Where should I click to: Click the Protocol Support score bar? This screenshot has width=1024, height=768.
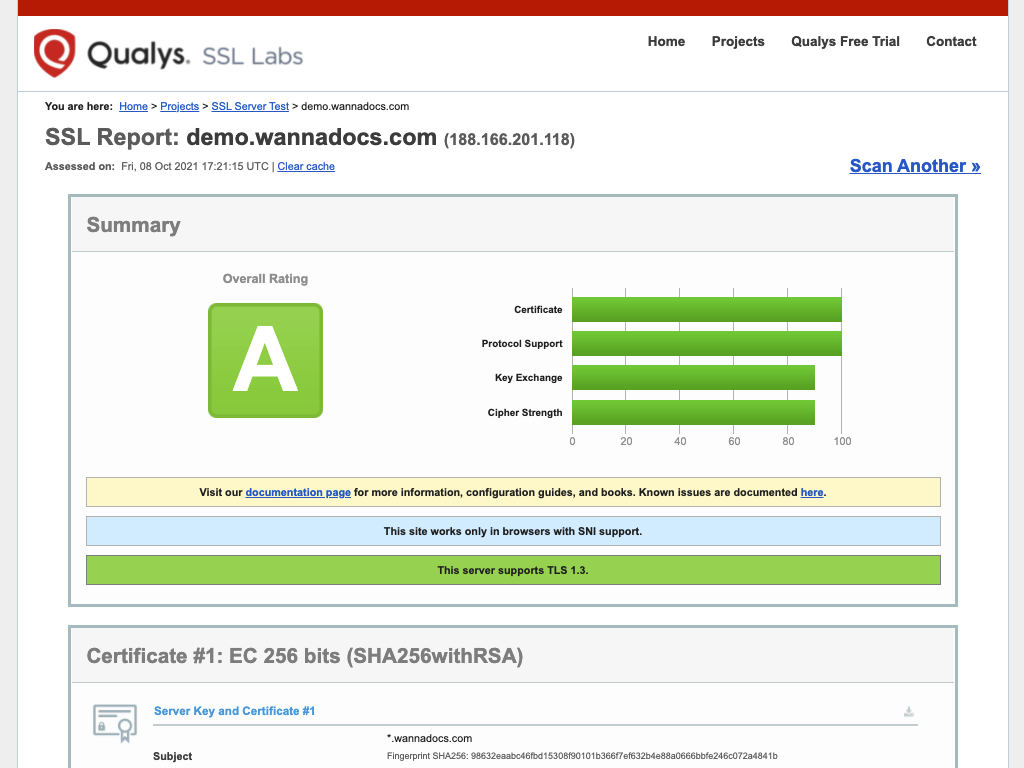click(x=707, y=344)
